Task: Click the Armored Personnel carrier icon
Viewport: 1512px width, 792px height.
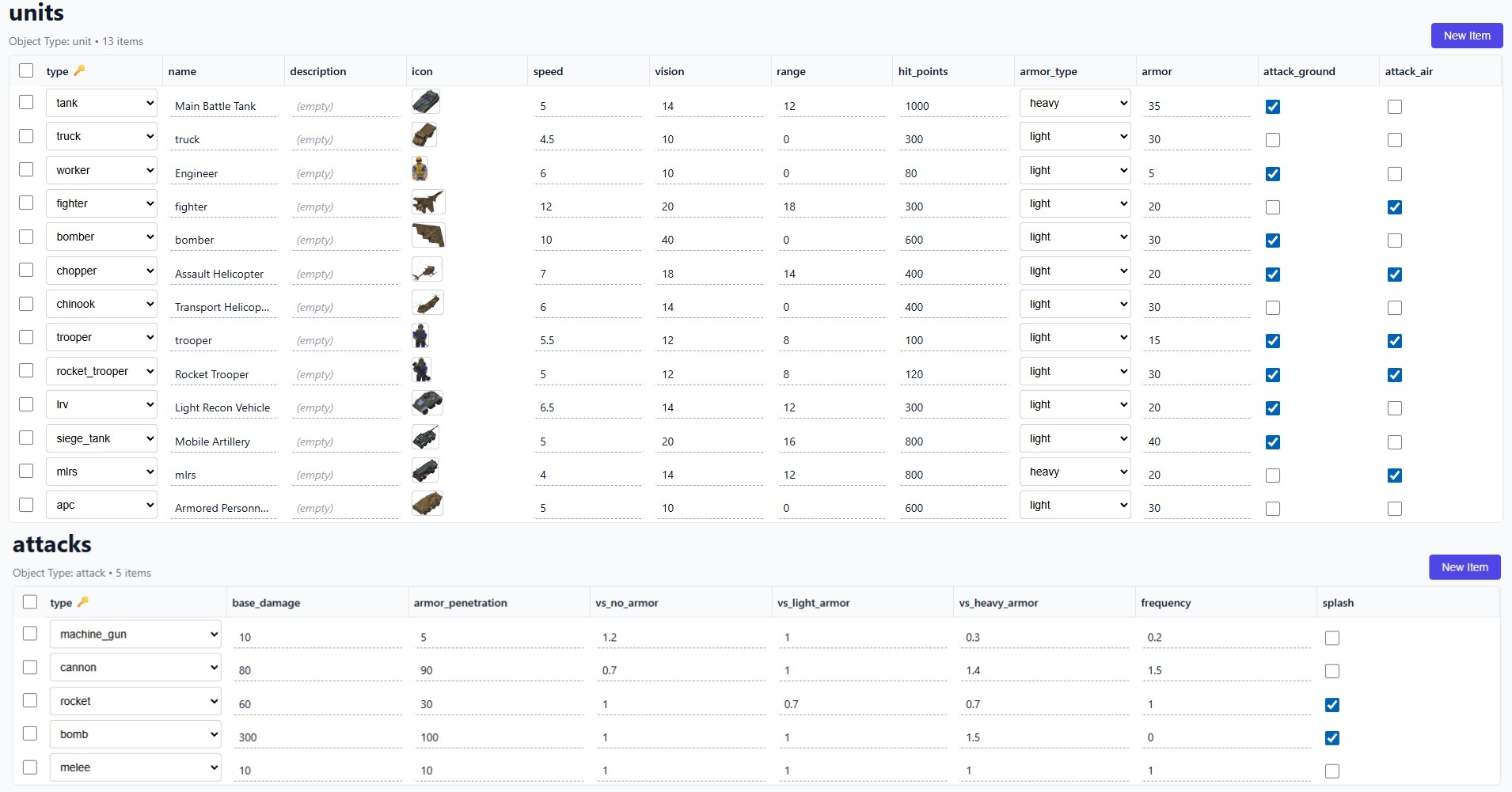Action: click(x=427, y=503)
